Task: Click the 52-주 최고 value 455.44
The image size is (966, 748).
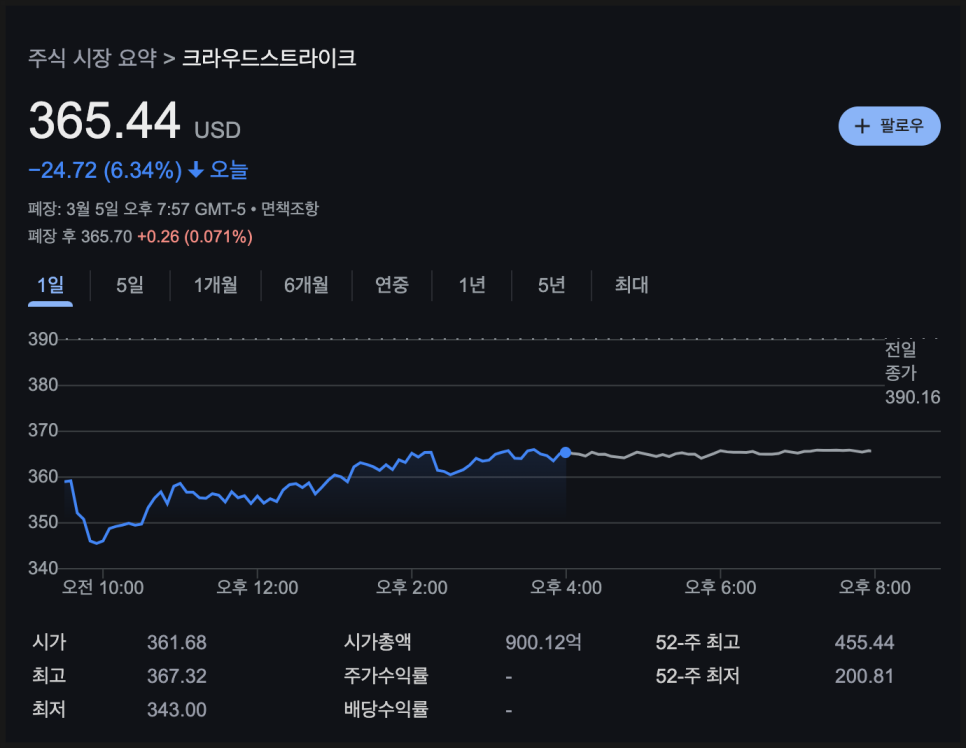Action: coord(864,642)
